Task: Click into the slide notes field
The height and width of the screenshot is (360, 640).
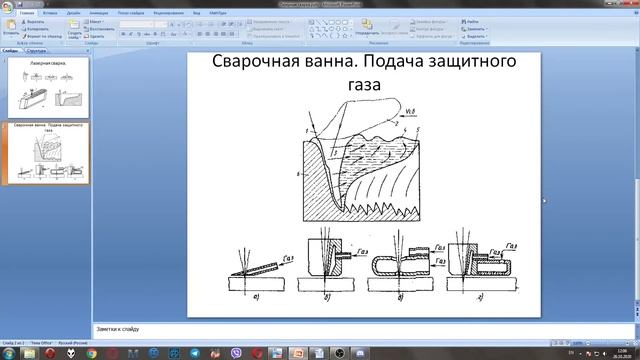Action: 364,331
